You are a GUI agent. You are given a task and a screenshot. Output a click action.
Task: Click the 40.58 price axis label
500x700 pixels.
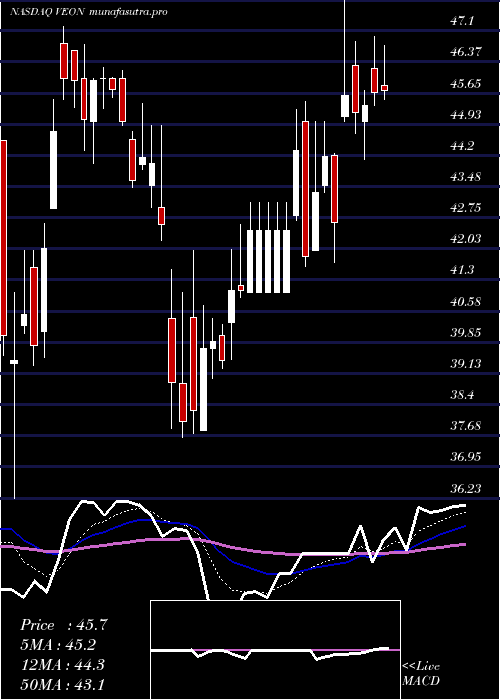pyautogui.click(x=466, y=301)
